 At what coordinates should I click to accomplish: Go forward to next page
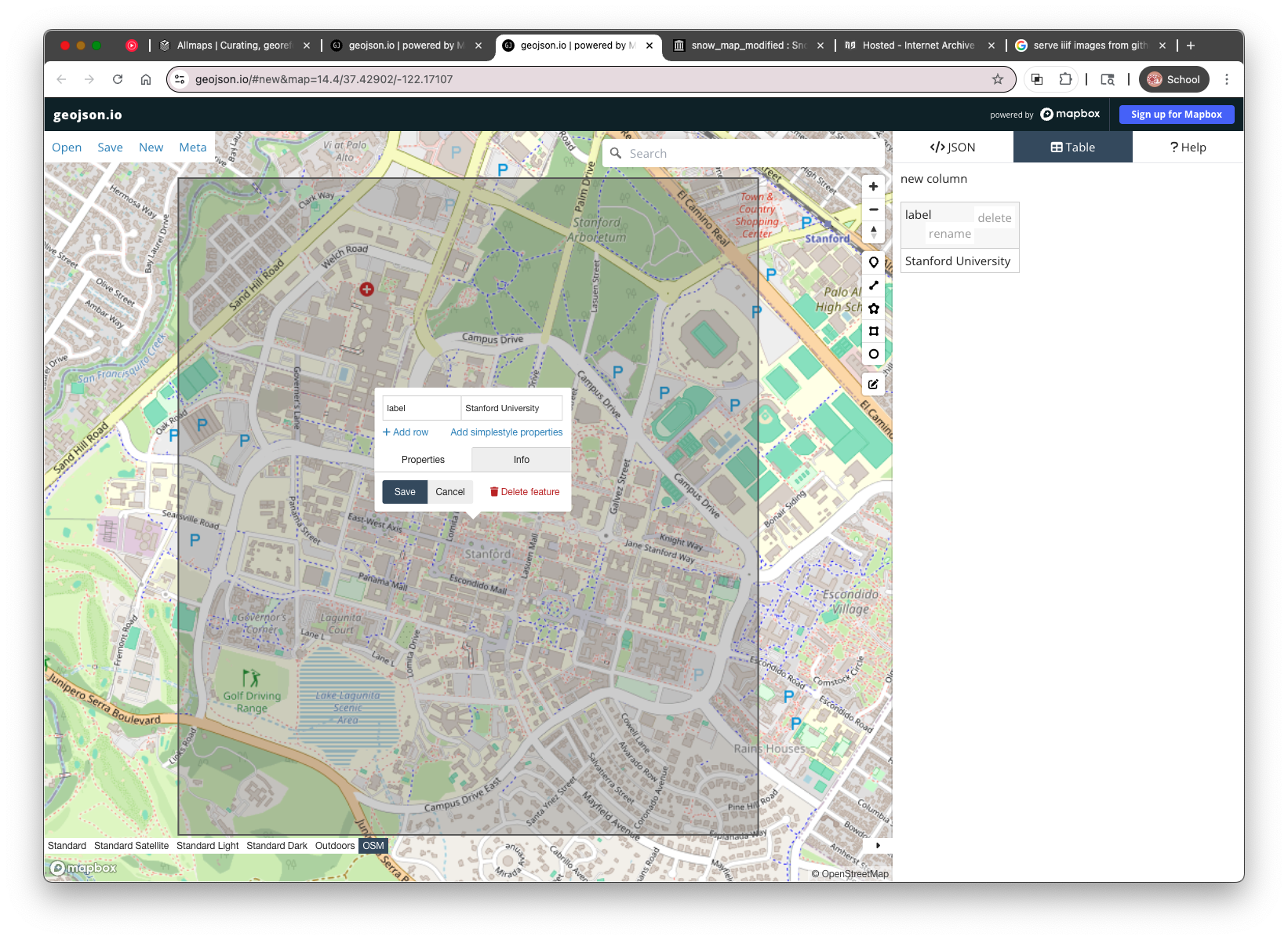click(89, 79)
